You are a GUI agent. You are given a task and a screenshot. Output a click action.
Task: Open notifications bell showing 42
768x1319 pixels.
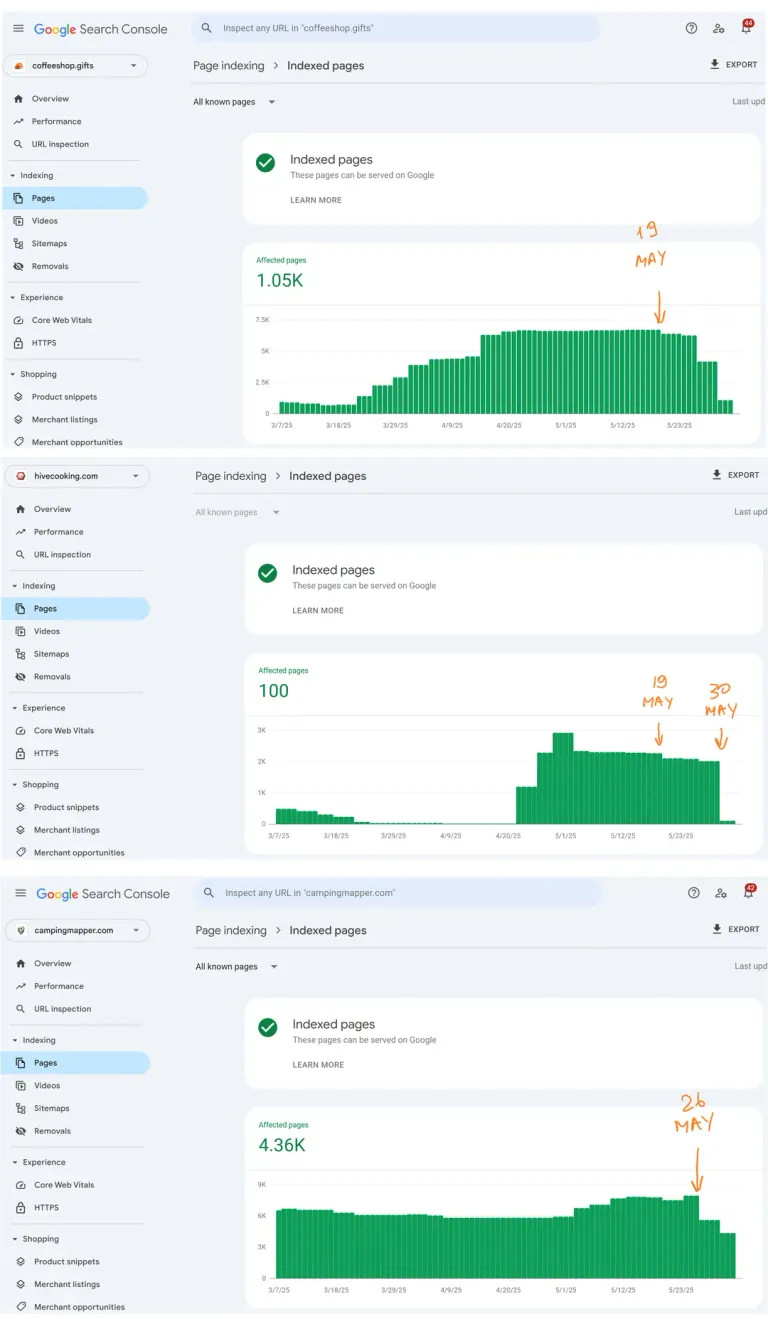point(748,892)
